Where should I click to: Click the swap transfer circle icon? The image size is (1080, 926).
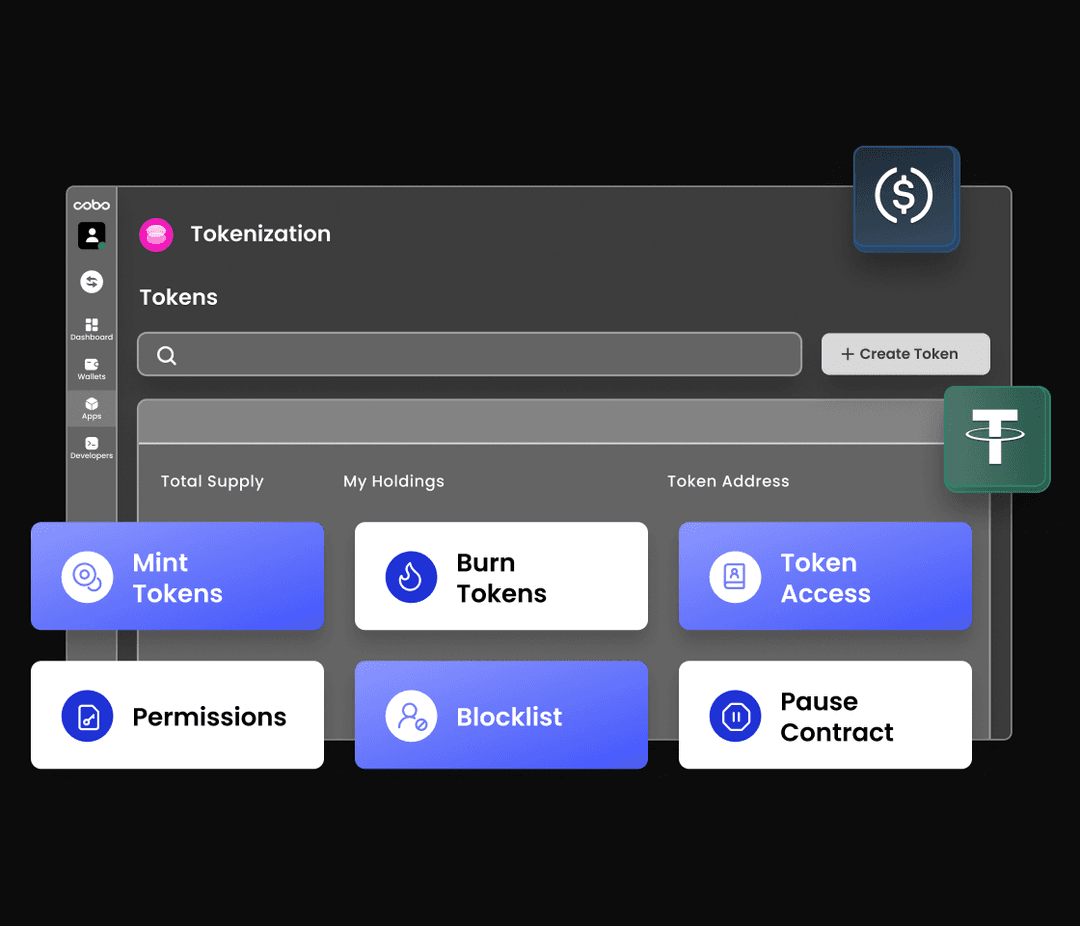tap(91, 282)
